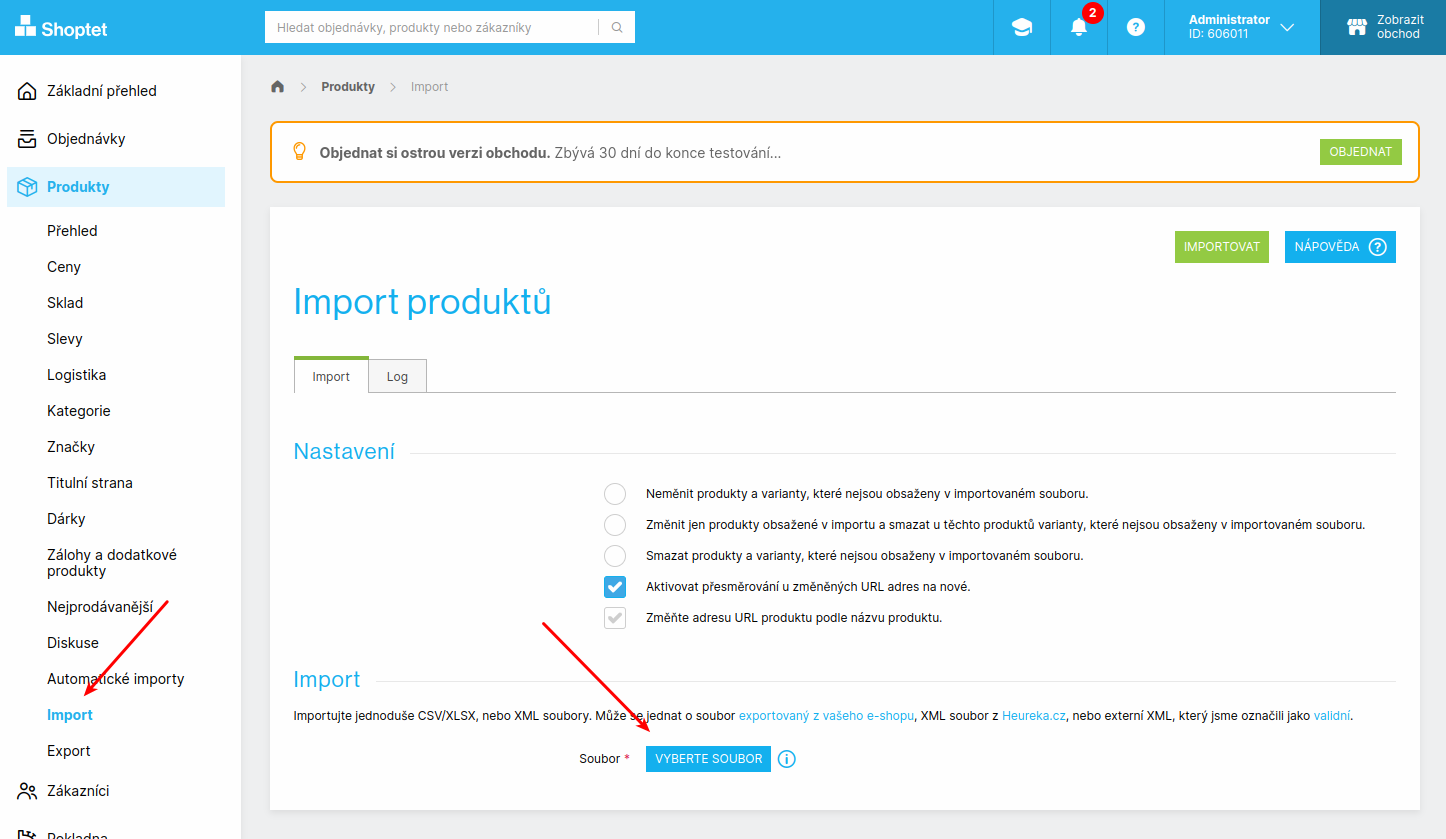Uncheck 'Aktivovat přesměrování' checkbox
1446x839 pixels.
click(x=615, y=587)
